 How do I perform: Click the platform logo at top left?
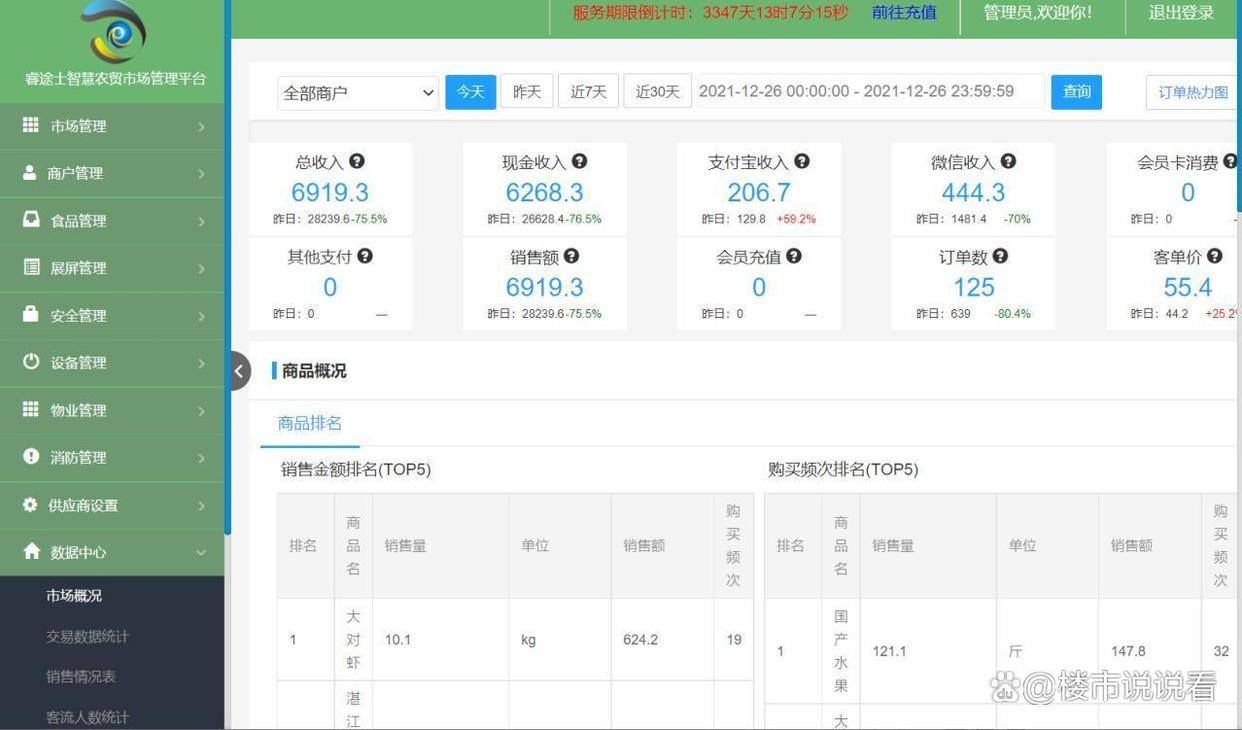tap(113, 32)
